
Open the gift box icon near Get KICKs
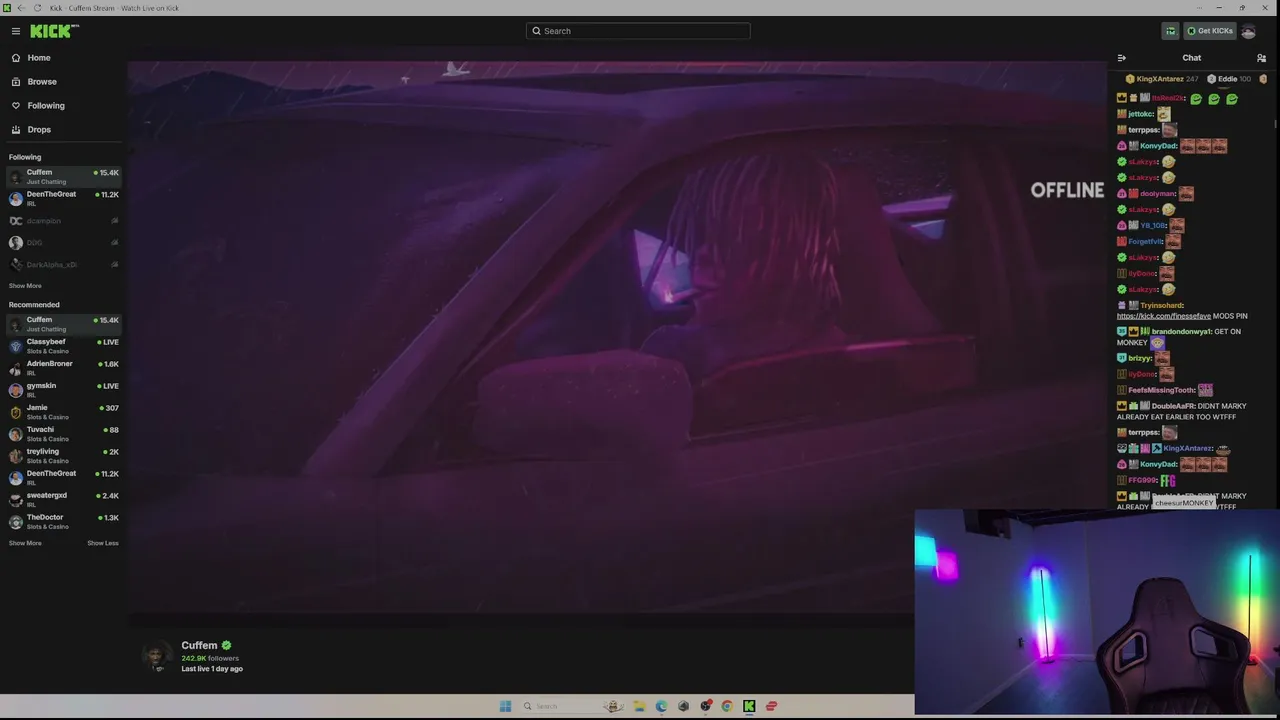[x=1170, y=31]
